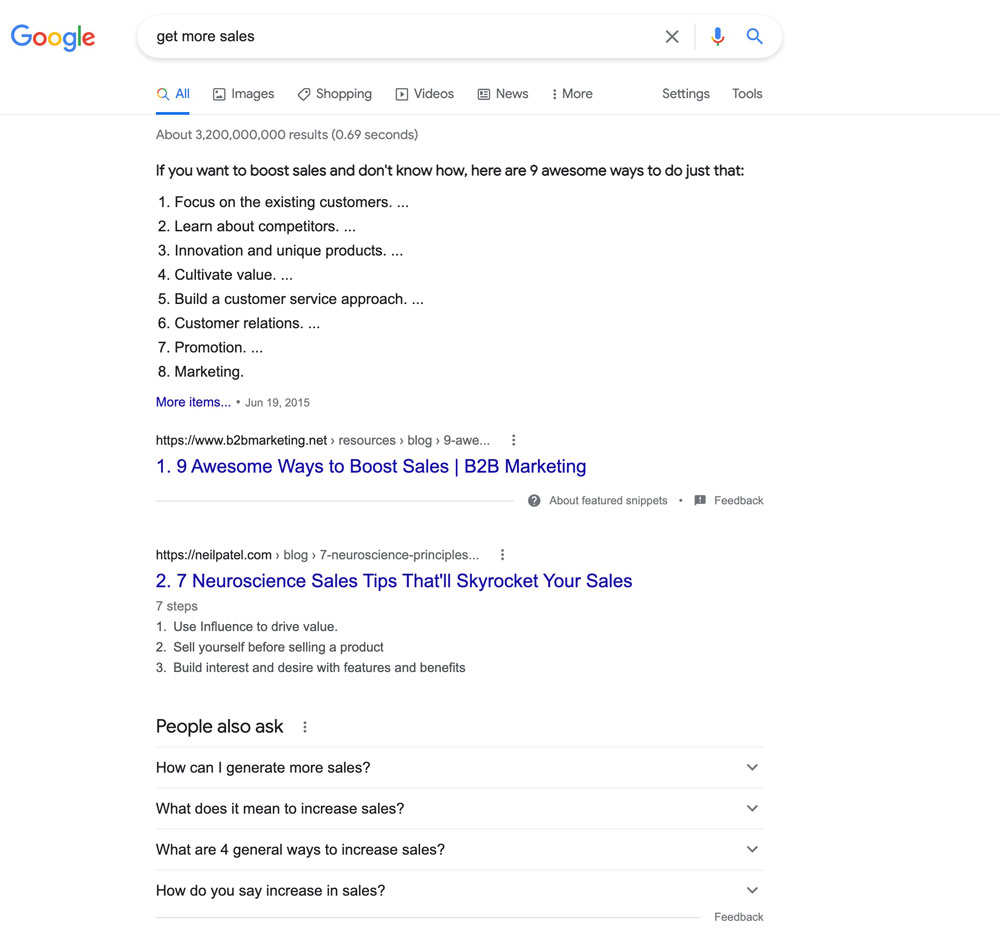Viewport: 1000px width, 942px height.
Task: Open options dots beside neilpatel.com URL
Action: 503,555
